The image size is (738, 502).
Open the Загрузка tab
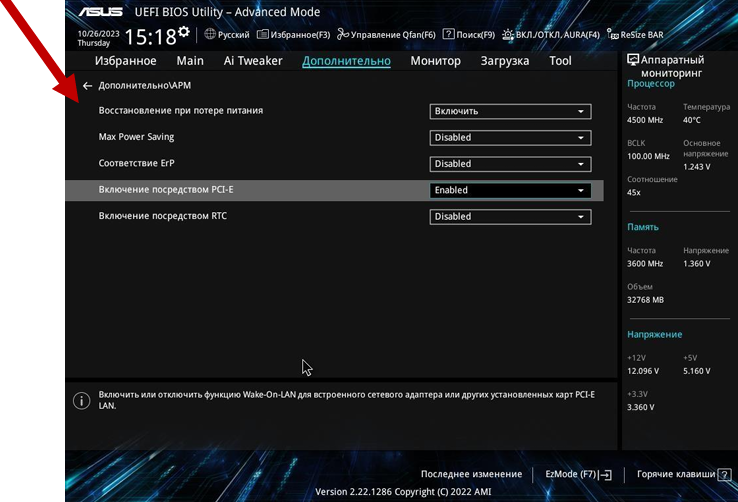505,61
